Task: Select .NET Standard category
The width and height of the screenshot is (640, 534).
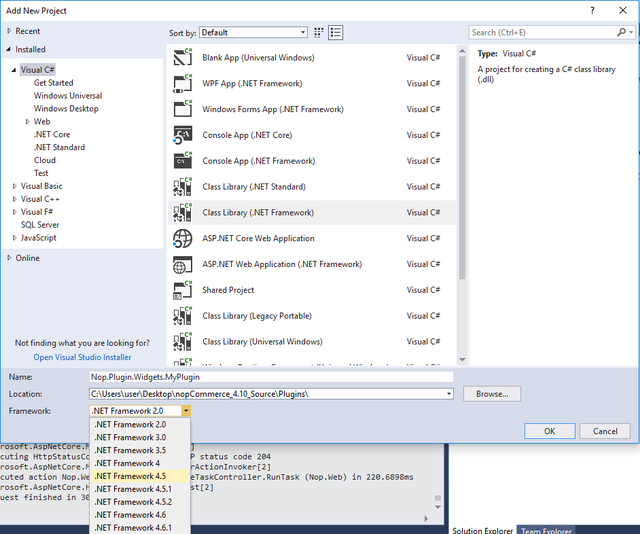Action: 59,147
